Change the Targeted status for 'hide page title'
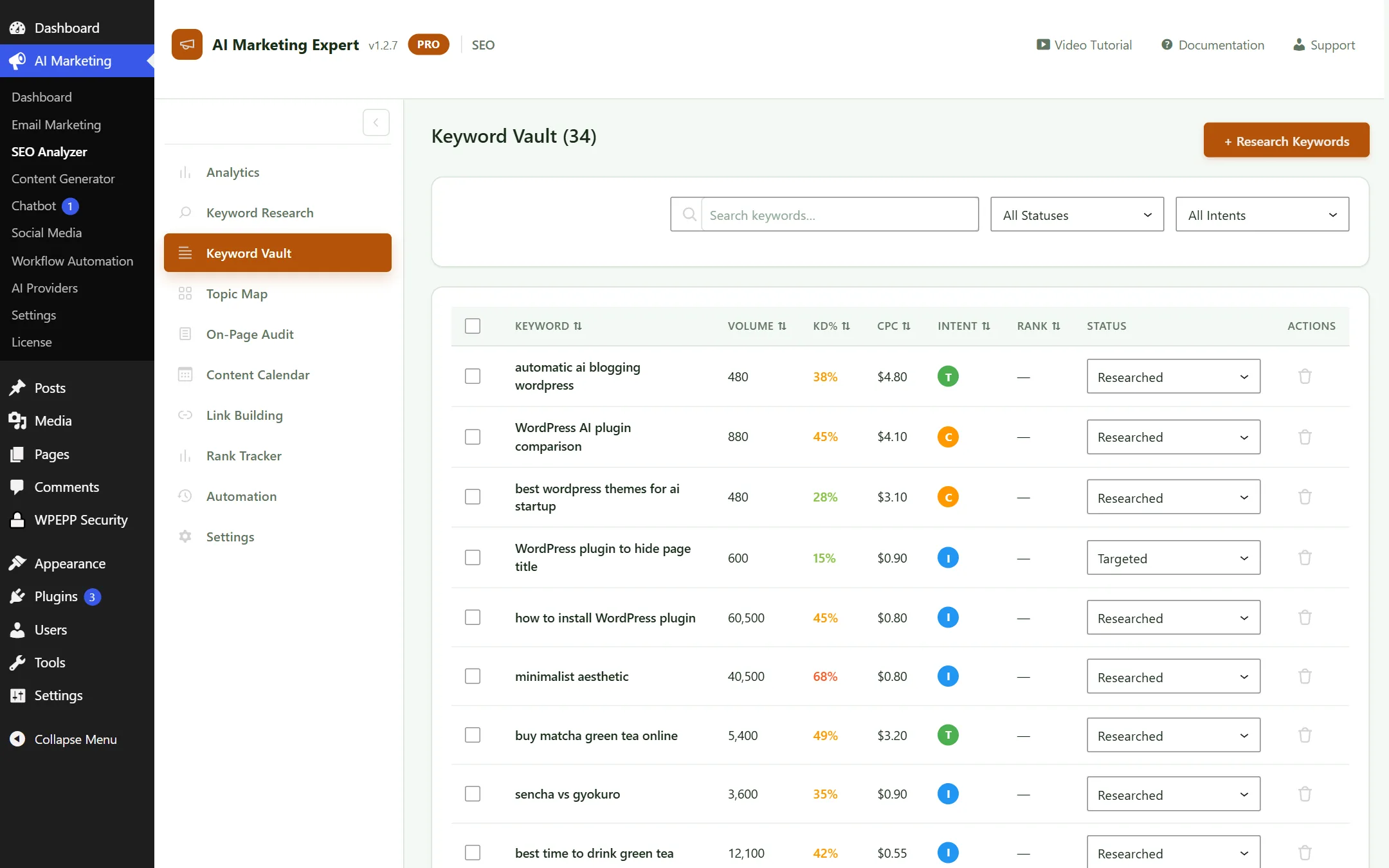The image size is (1389, 868). pos(1174,557)
